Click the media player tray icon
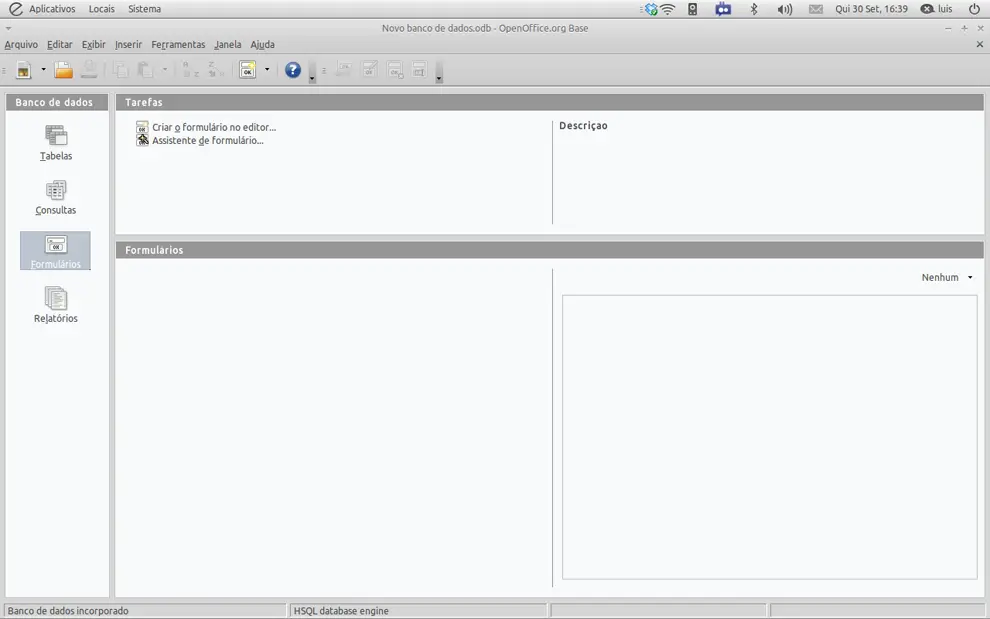The height and width of the screenshot is (619, 990). click(x=693, y=9)
